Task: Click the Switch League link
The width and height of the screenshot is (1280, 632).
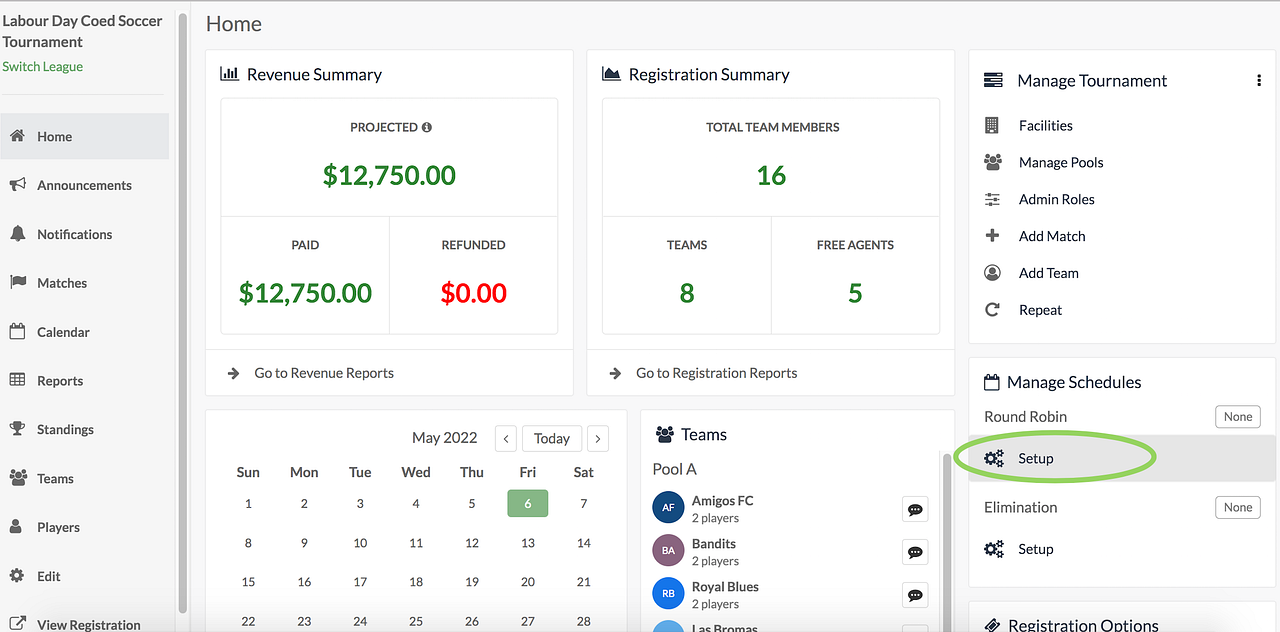Action: tap(42, 67)
